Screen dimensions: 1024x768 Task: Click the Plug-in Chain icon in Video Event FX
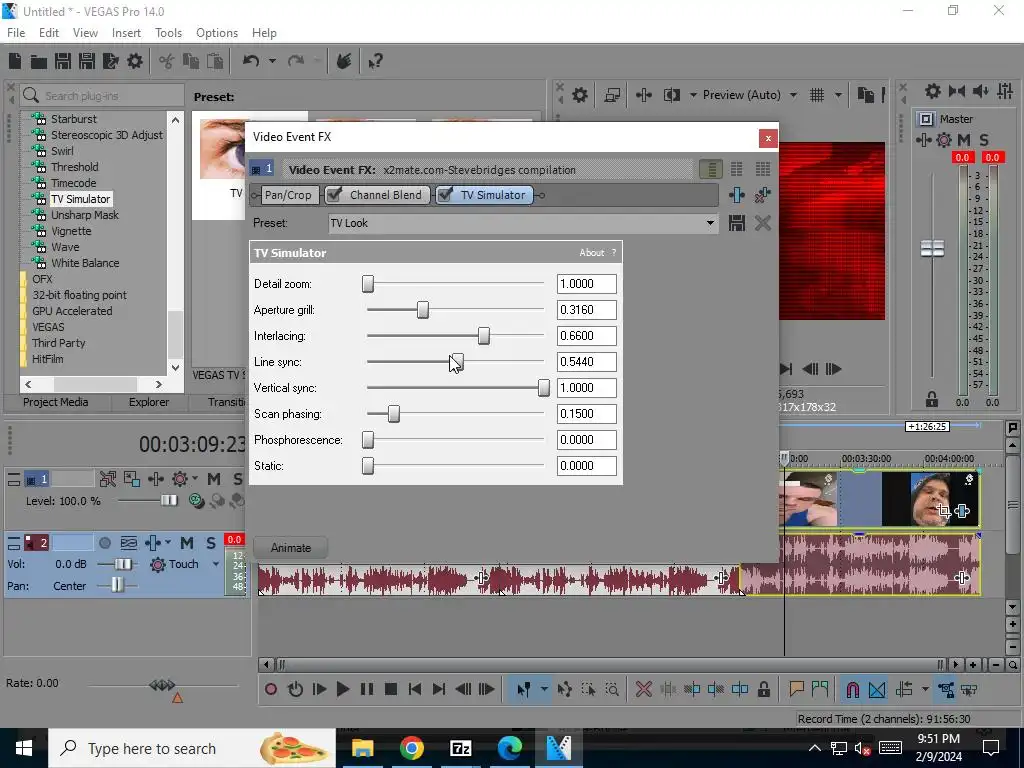(737, 195)
